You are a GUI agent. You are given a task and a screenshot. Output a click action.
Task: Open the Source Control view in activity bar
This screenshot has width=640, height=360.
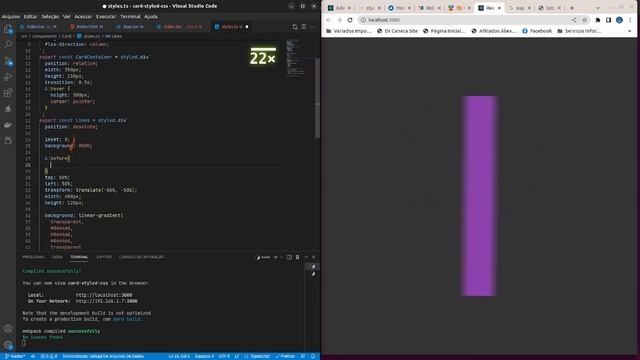click(x=8, y=61)
